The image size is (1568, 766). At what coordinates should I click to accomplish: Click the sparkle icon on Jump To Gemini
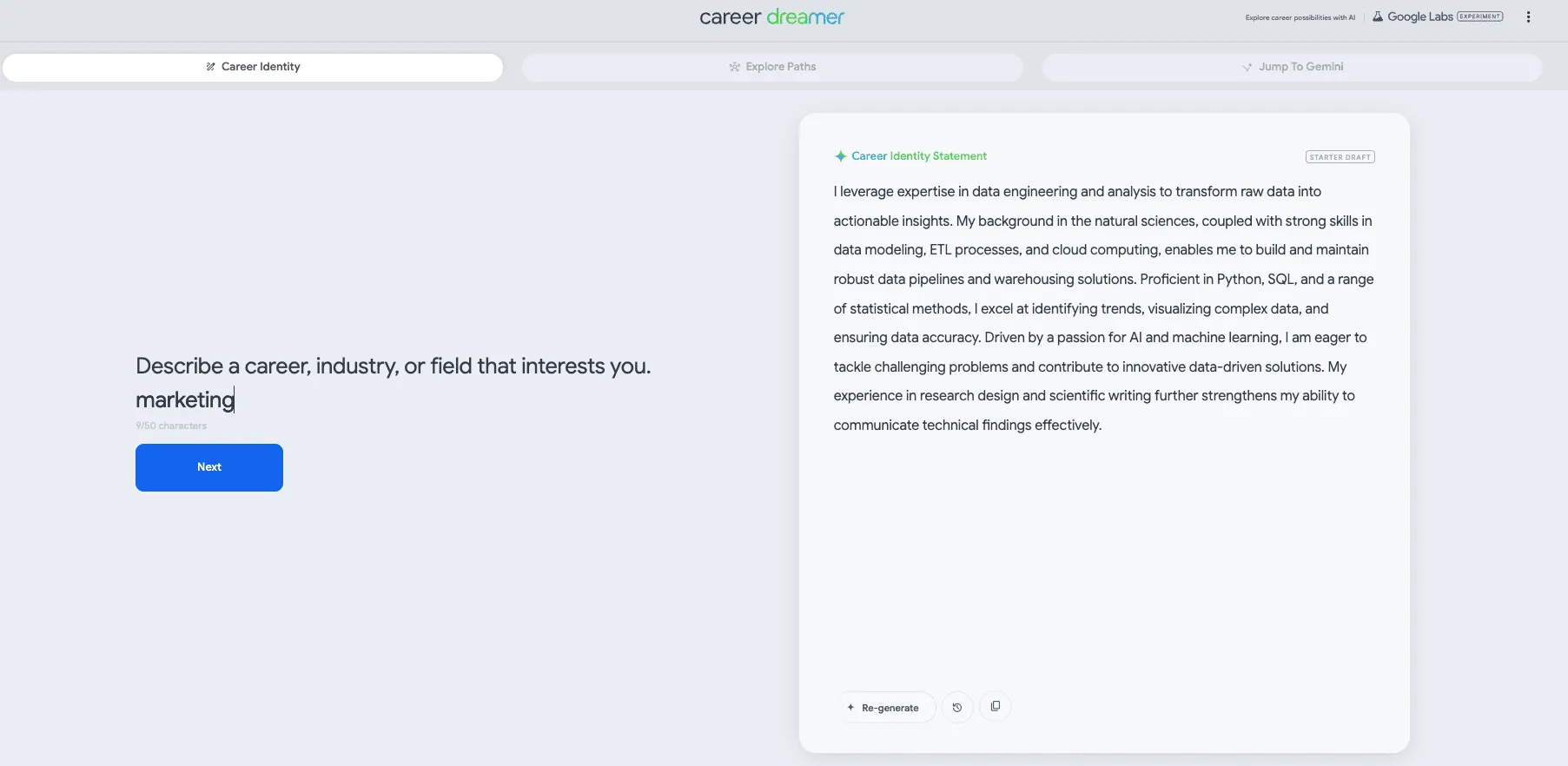tap(1247, 67)
